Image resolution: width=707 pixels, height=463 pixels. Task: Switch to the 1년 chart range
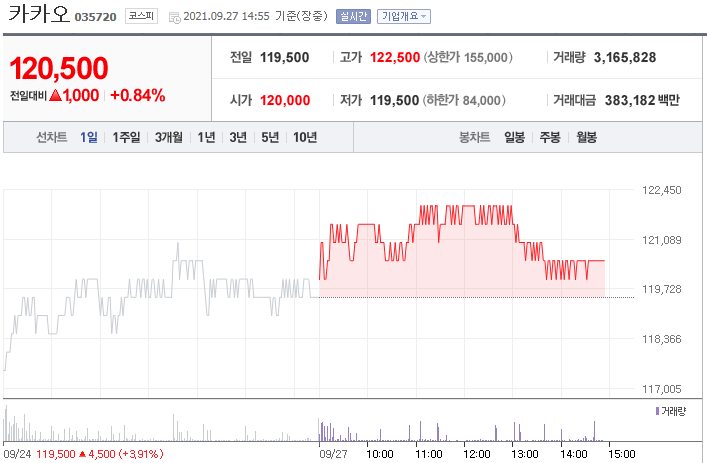click(x=206, y=137)
